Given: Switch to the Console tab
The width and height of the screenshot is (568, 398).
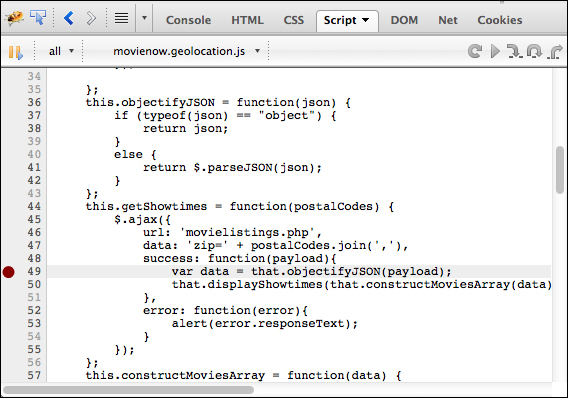Looking at the screenshot, I should (188, 20).
